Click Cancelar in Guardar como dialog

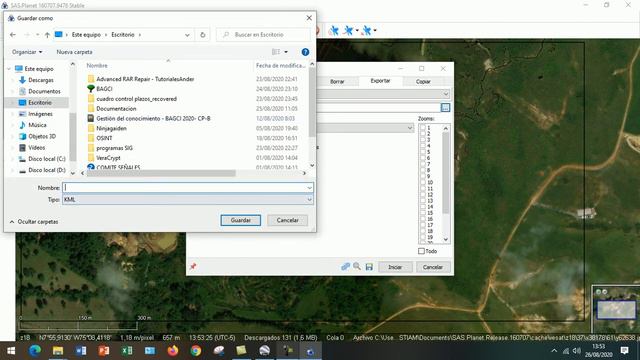pyautogui.click(x=287, y=220)
